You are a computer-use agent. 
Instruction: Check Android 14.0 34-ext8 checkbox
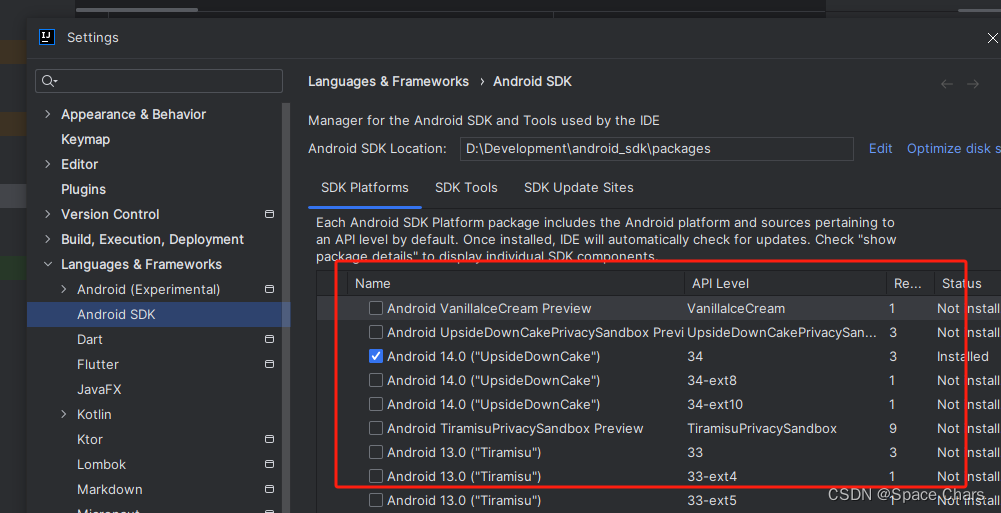(376, 380)
